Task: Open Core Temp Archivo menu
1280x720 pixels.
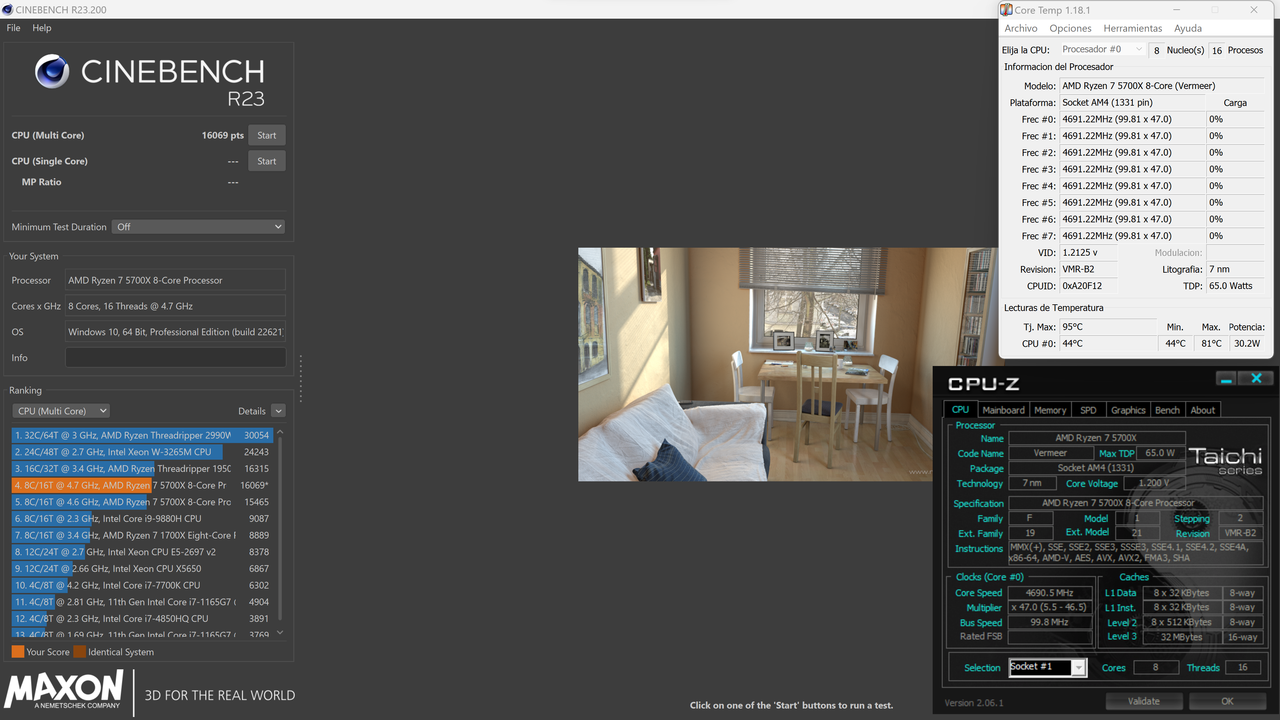Action: pos(1021,28)
